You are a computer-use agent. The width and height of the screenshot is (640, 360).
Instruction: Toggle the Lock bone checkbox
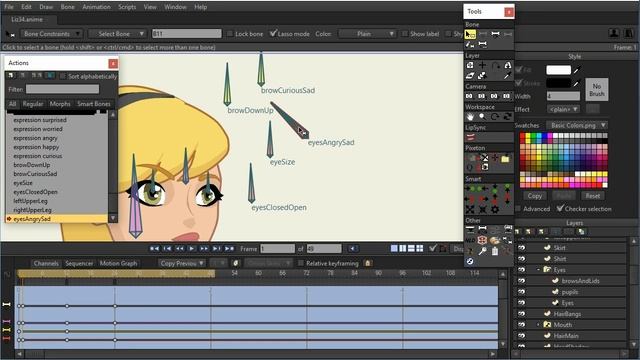point(230,34)
